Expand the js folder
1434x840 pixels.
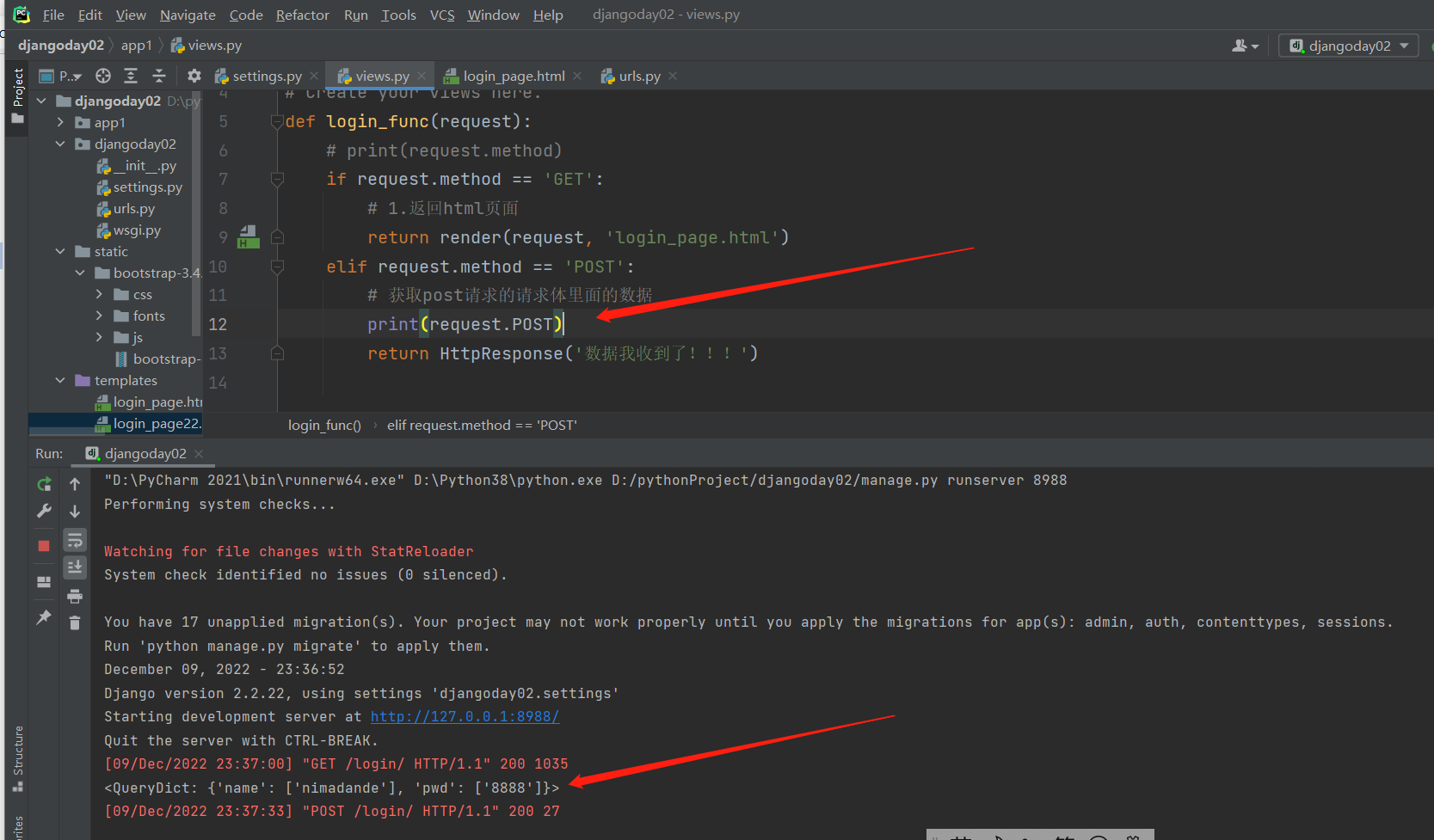[x=100, y=337]
